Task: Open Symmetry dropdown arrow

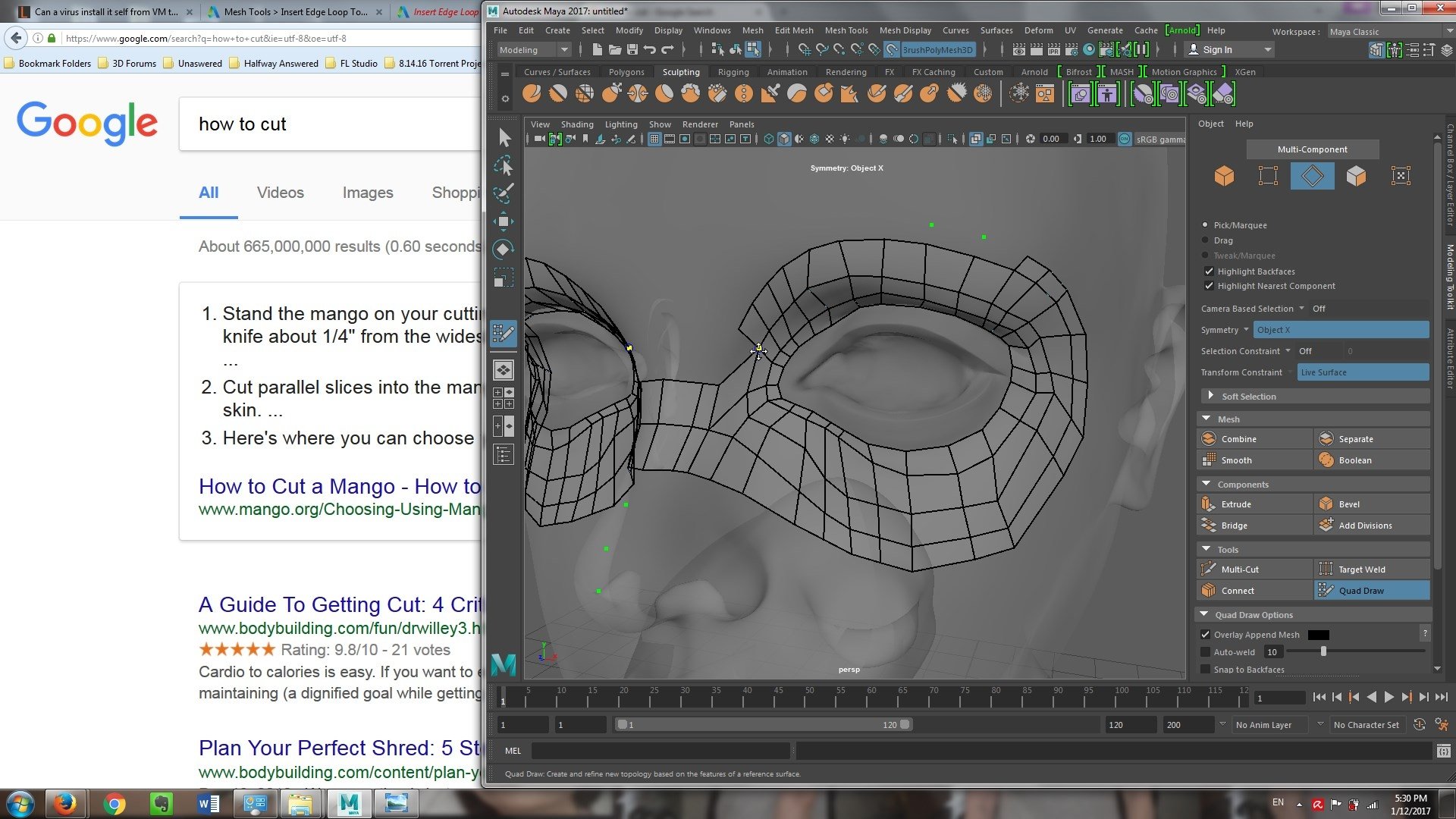Action: 1246,329
